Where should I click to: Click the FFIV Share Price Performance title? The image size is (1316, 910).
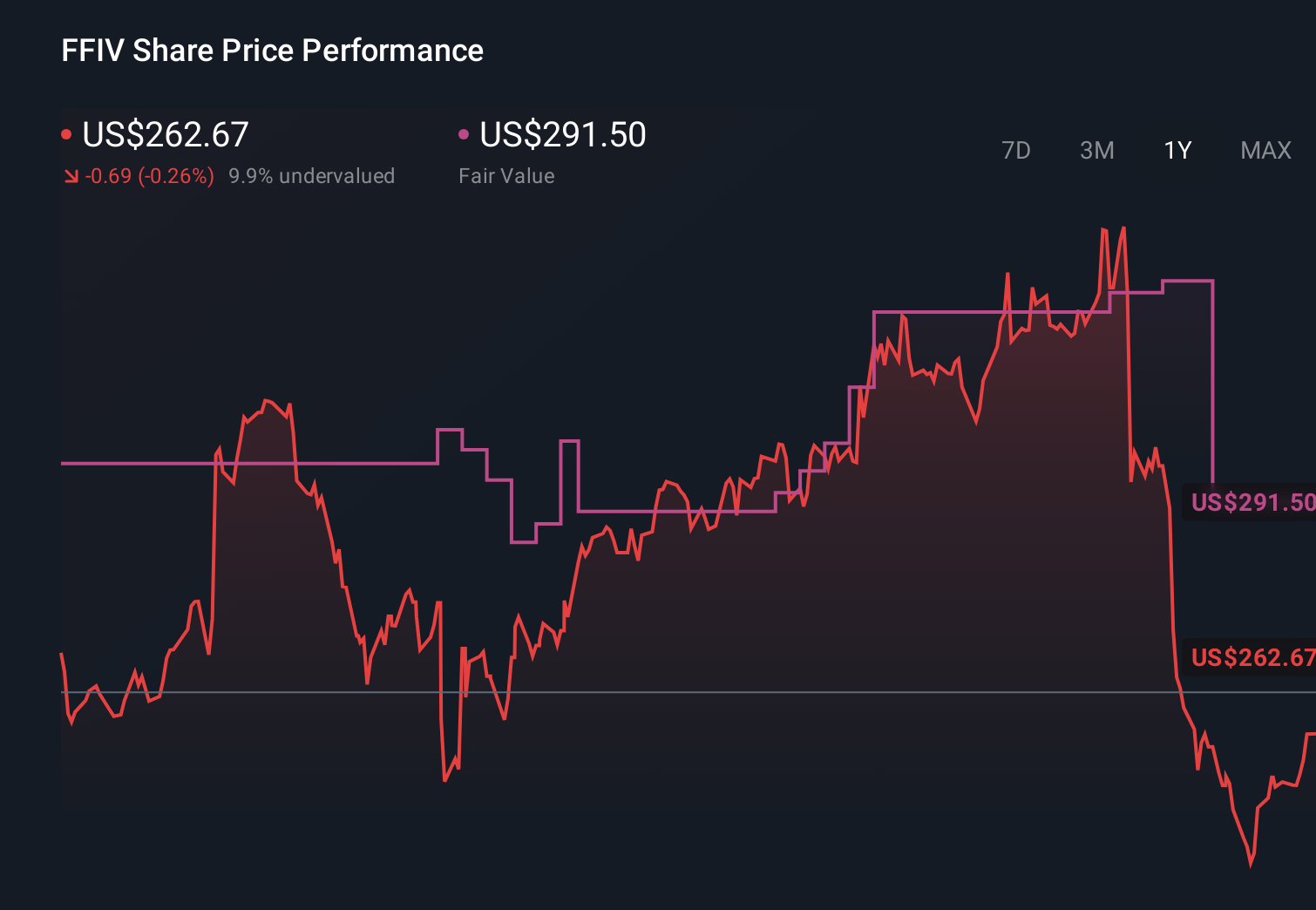click(x=271, y=50)
